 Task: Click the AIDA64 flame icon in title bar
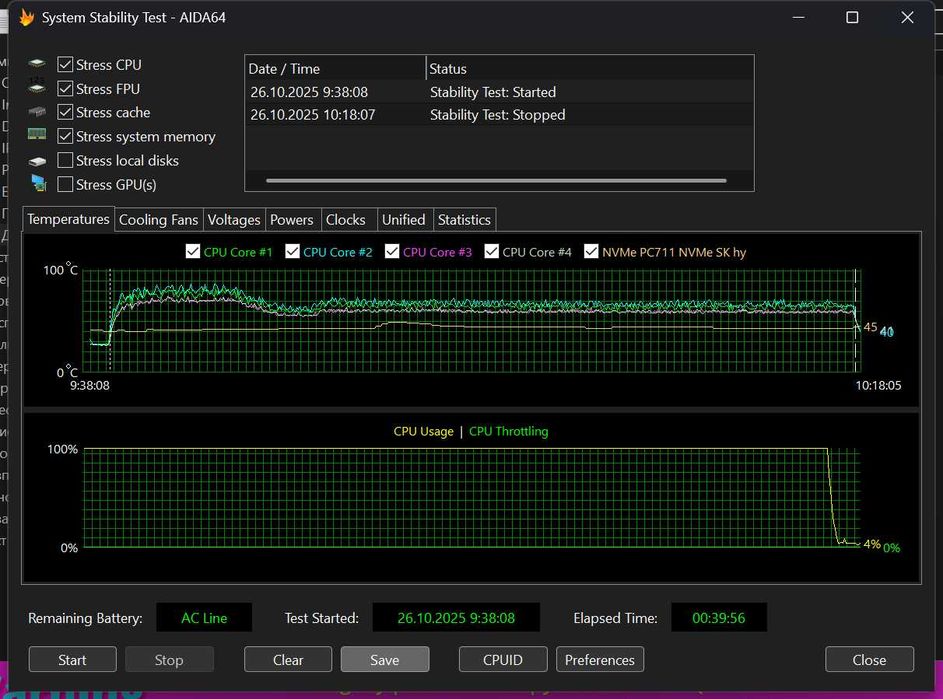click(26, 17)
